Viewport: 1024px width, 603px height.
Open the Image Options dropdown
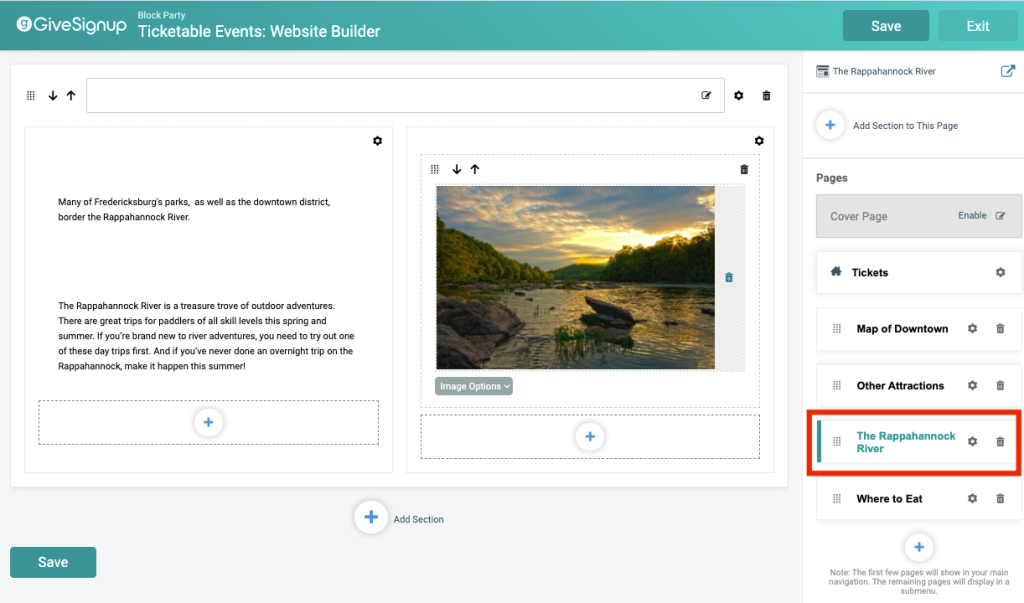[x=473, y=386]
